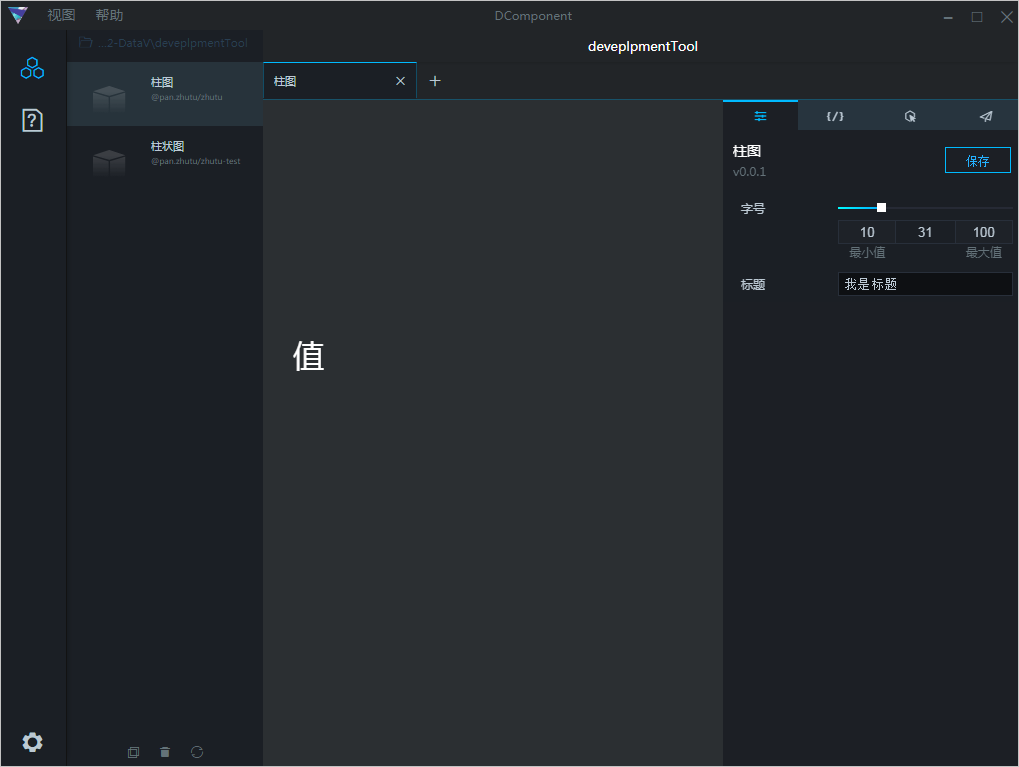Screen dimensions: 1019x767
Task: Minimize the DComponent window
Action: pos(948,17)
